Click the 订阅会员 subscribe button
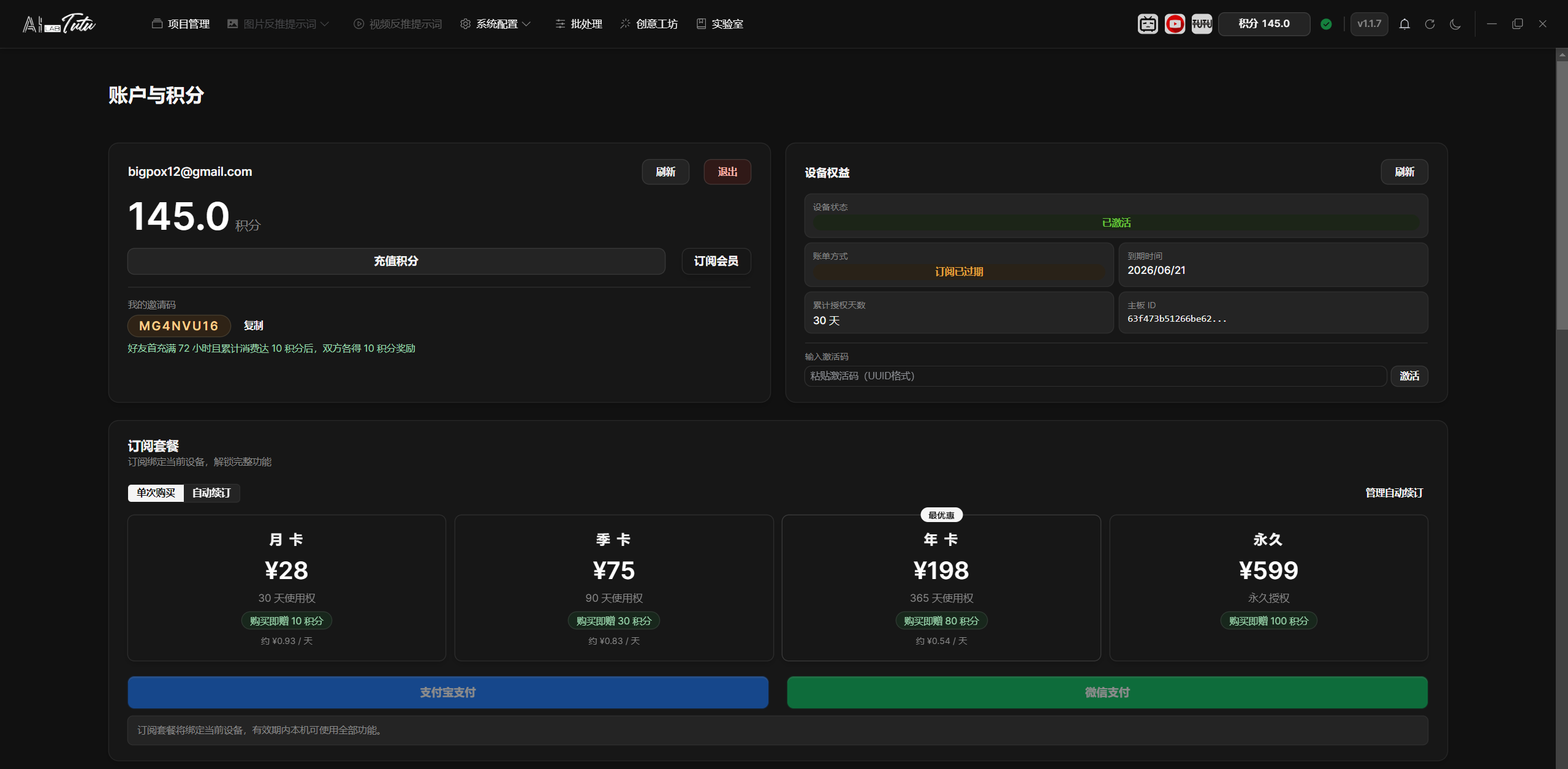The height and width of the screenshot is (769, 1568). (716, 261)
